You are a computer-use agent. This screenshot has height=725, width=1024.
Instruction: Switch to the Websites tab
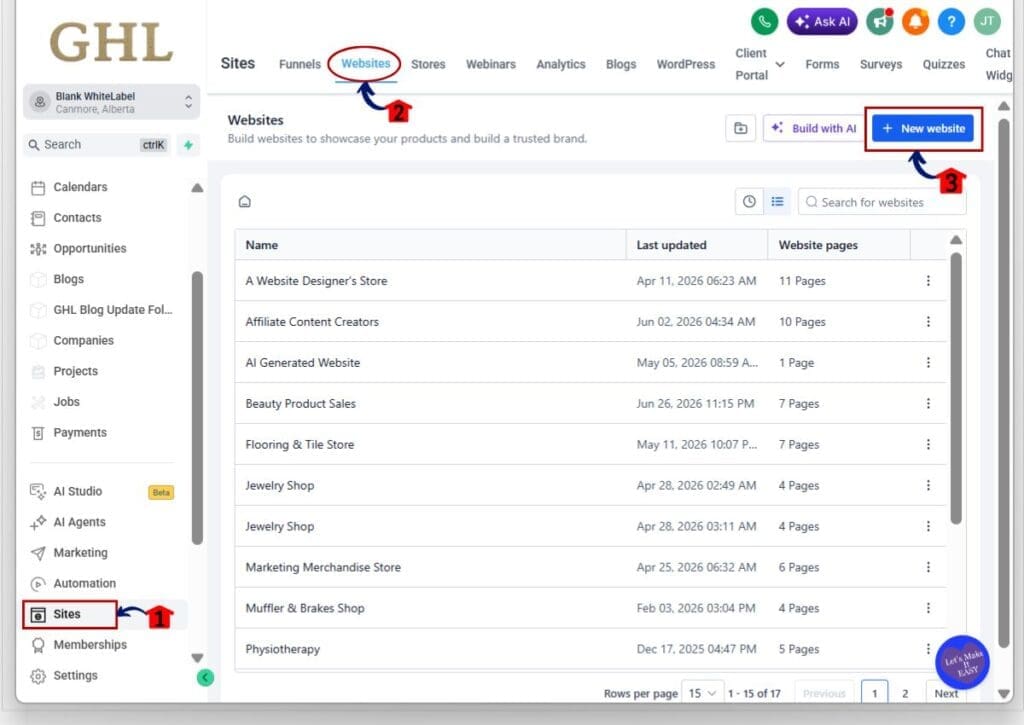[366, 63]
